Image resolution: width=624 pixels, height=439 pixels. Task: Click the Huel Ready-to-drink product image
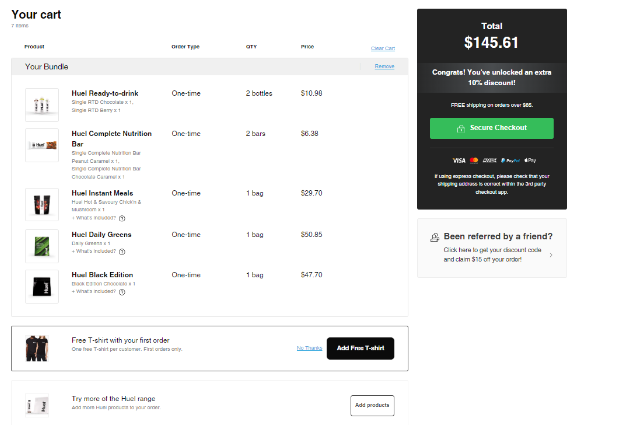[41, 103]
